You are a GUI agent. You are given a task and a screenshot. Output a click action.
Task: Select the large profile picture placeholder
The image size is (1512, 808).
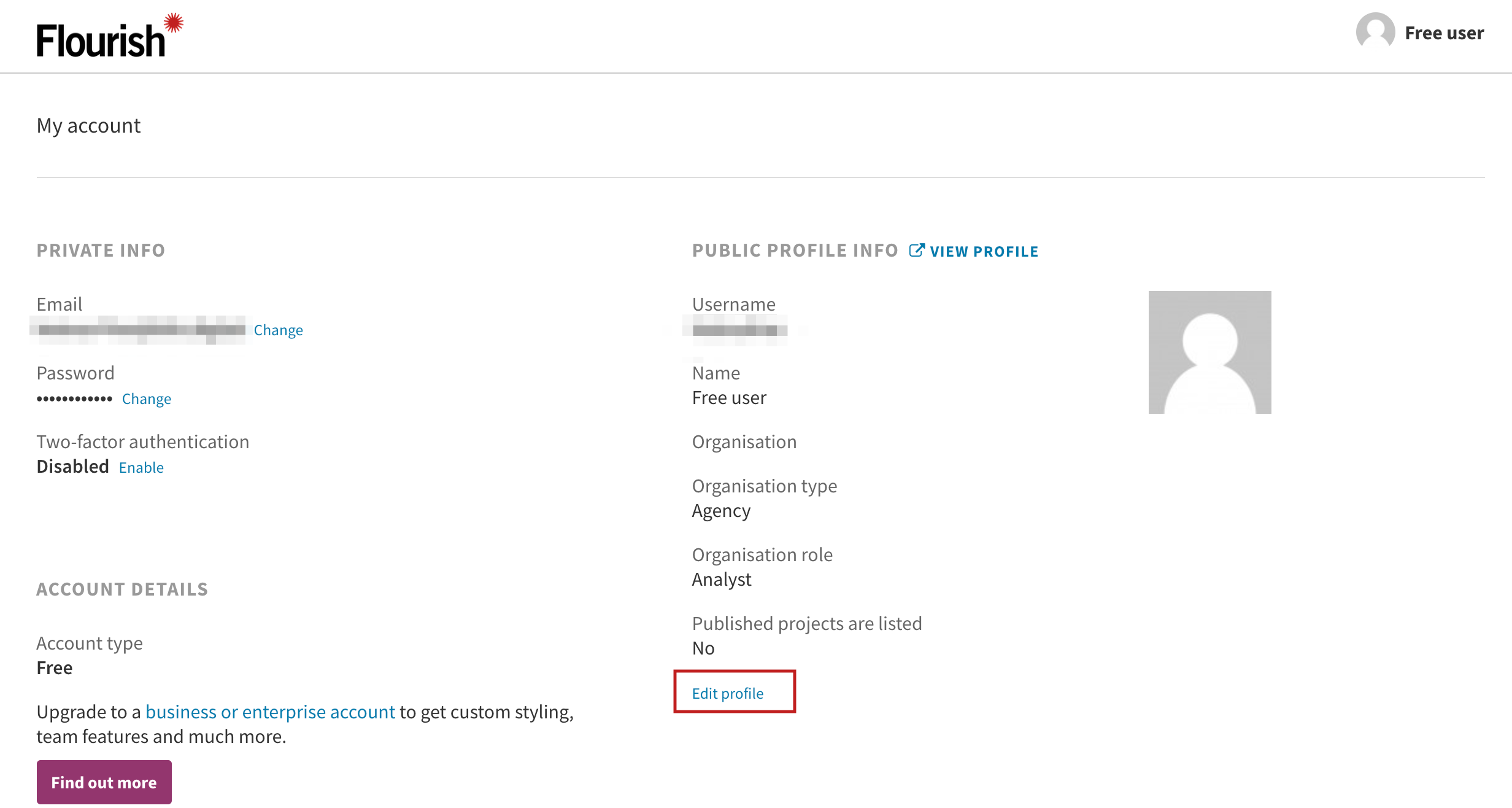coord(1209,352)
